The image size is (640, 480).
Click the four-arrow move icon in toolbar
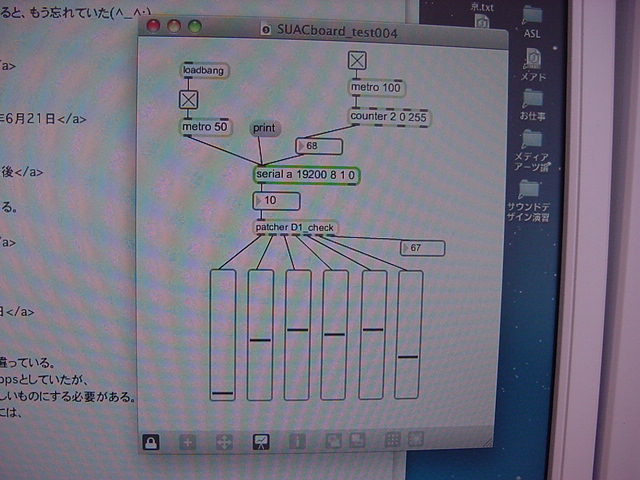224,442
